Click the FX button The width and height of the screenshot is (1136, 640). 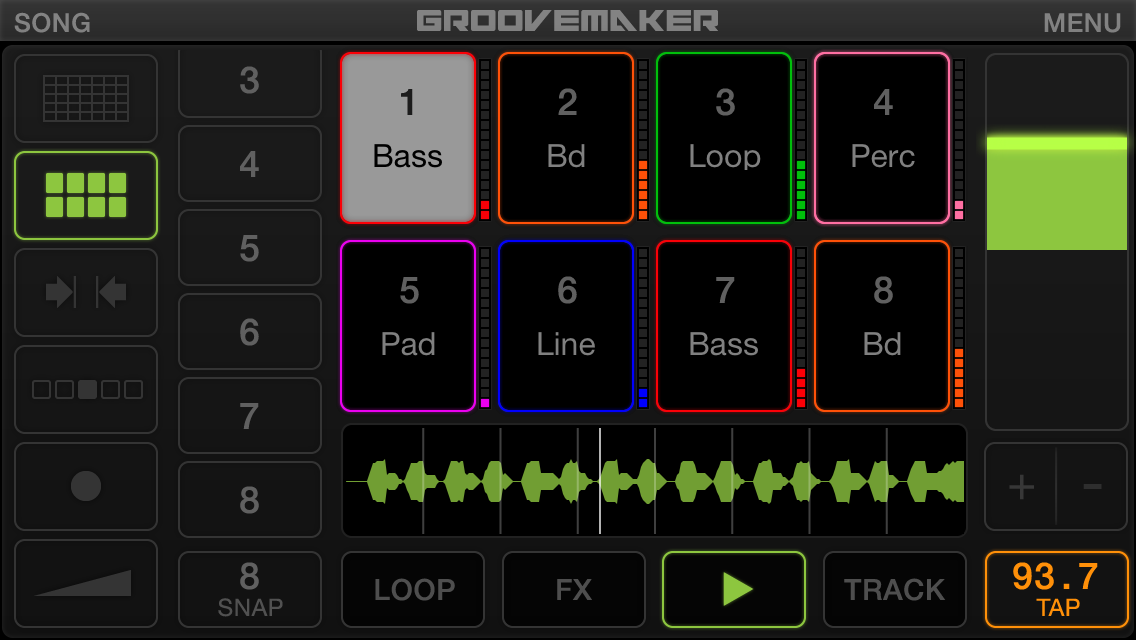pyautogui.click(x=574, y=589)
